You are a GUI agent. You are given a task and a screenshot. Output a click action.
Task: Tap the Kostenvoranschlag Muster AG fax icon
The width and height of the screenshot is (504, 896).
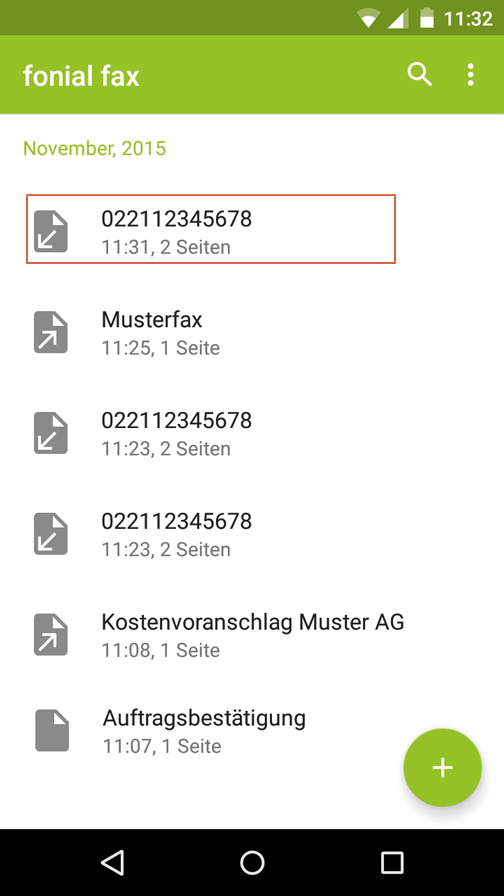(51, 634)
